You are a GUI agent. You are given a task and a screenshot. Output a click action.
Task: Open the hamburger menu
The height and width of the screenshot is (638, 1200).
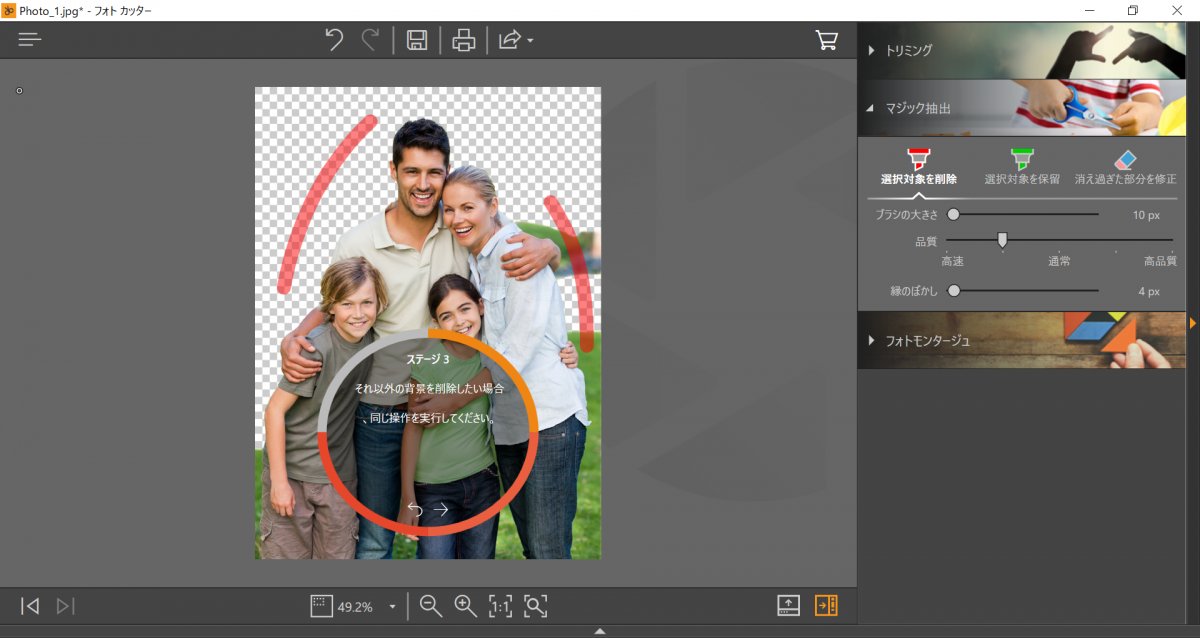30,40
